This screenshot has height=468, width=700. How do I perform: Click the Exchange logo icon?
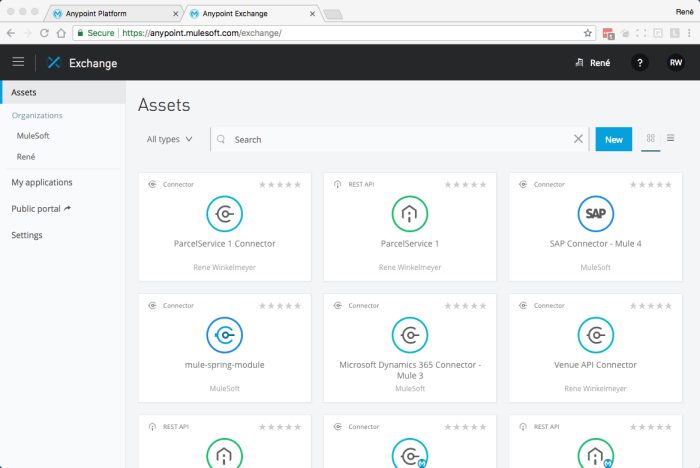54,63
